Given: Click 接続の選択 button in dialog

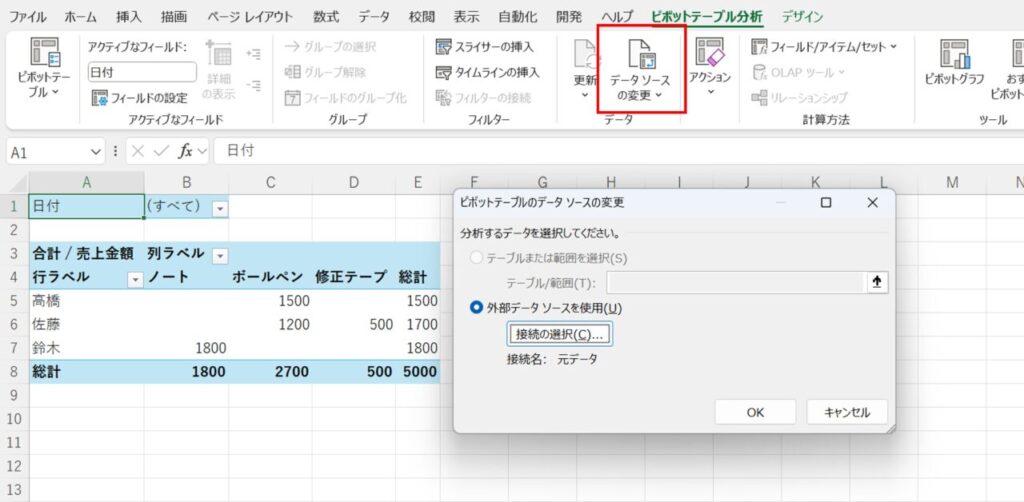Looking at the screenshot, I should [x=559, y=333].
